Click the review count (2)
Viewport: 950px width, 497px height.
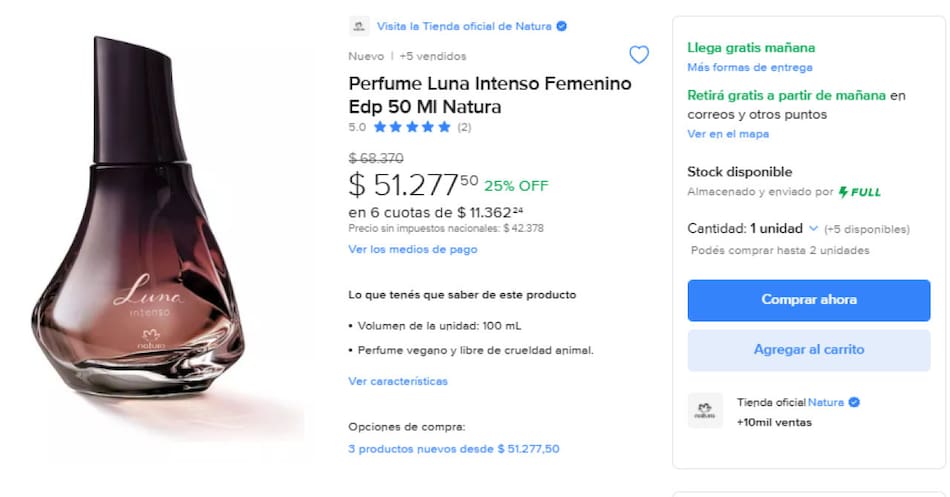pos(465,127)
